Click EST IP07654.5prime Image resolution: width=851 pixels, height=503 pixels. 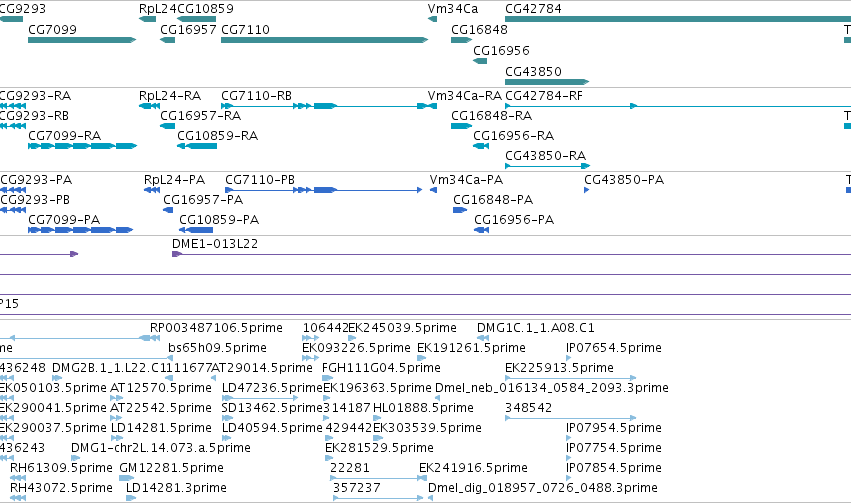613,348
